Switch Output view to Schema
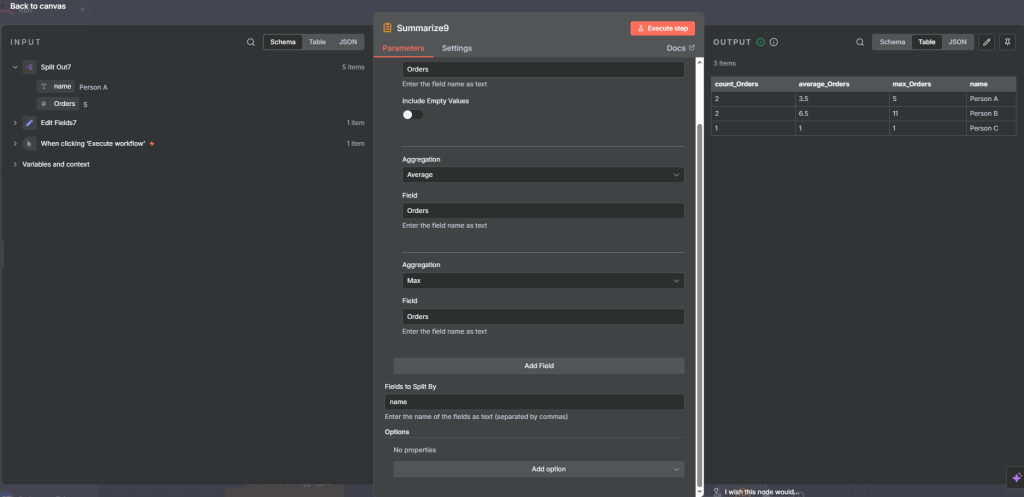The width and height of the screenshot is (1024, 497). [x=892, y=42]
